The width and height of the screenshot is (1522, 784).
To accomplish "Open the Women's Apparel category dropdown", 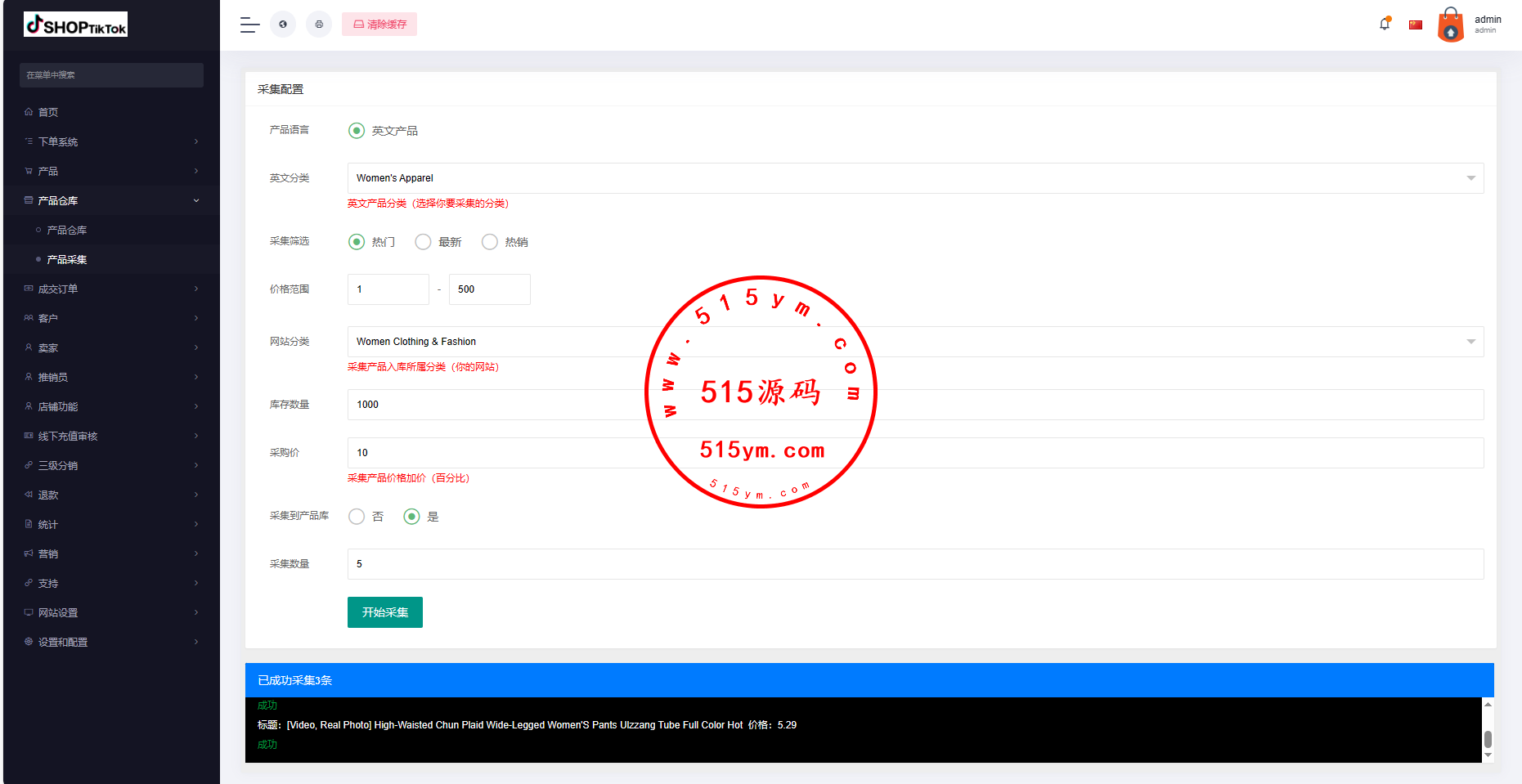I will pos(915,178).
